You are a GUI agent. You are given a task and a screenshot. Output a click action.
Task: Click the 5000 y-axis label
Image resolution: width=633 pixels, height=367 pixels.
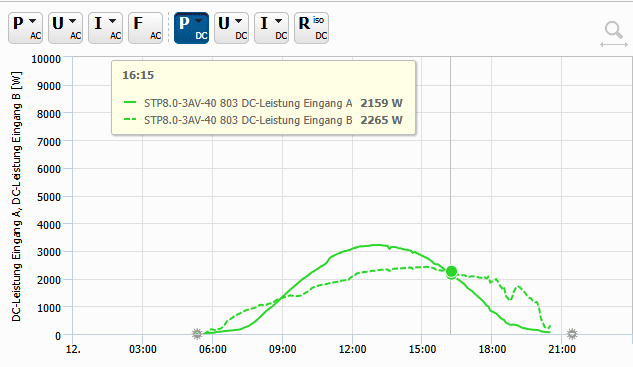pos(49,197)
